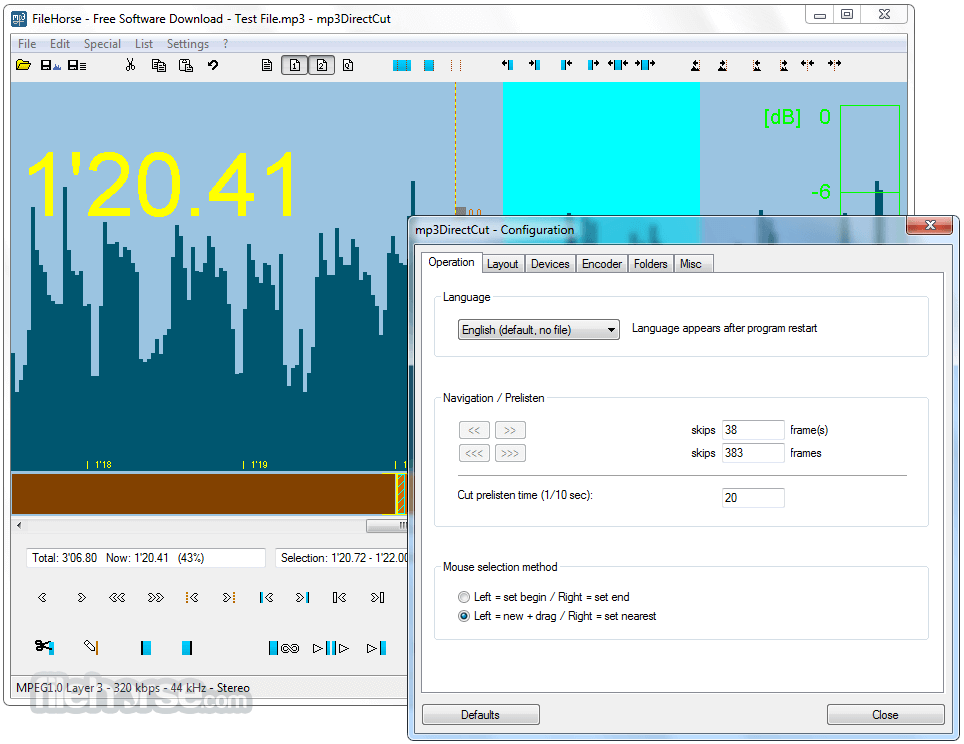Click the dB level meter box
Image resolution: width=964 pixels, height=744 pixels.
(x=869, y=160)
